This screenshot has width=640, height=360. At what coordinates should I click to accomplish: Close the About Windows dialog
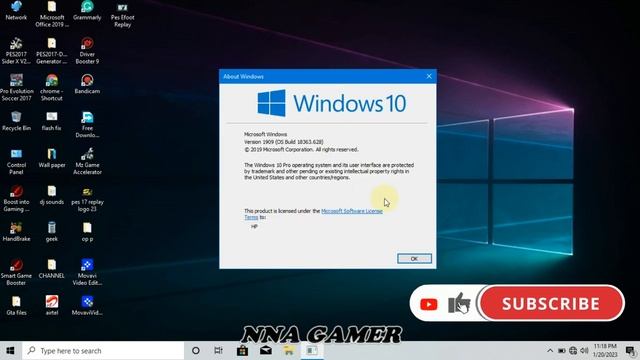(x=429, y=76)
